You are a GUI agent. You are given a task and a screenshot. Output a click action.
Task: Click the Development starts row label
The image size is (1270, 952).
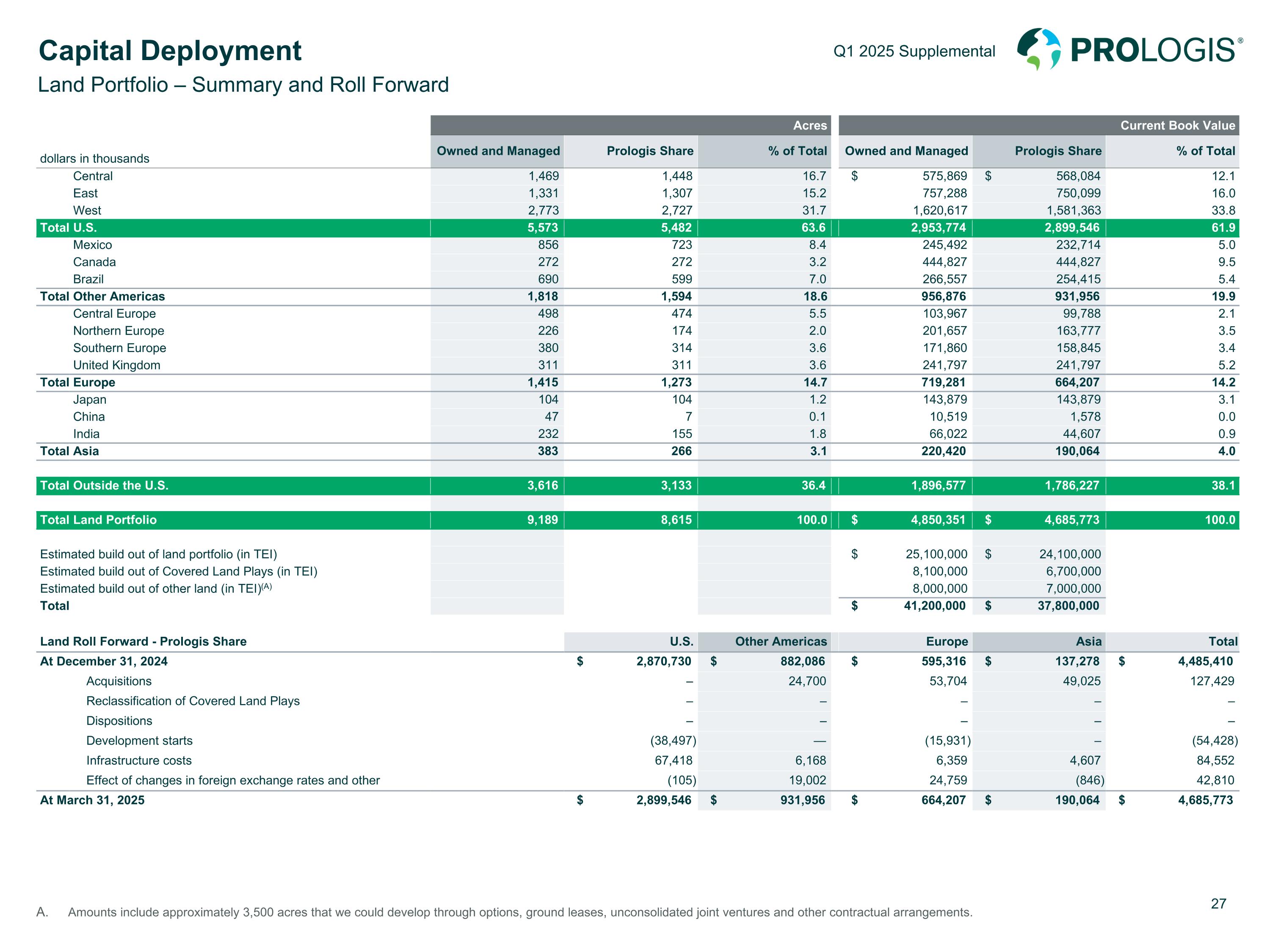point(140,741)
